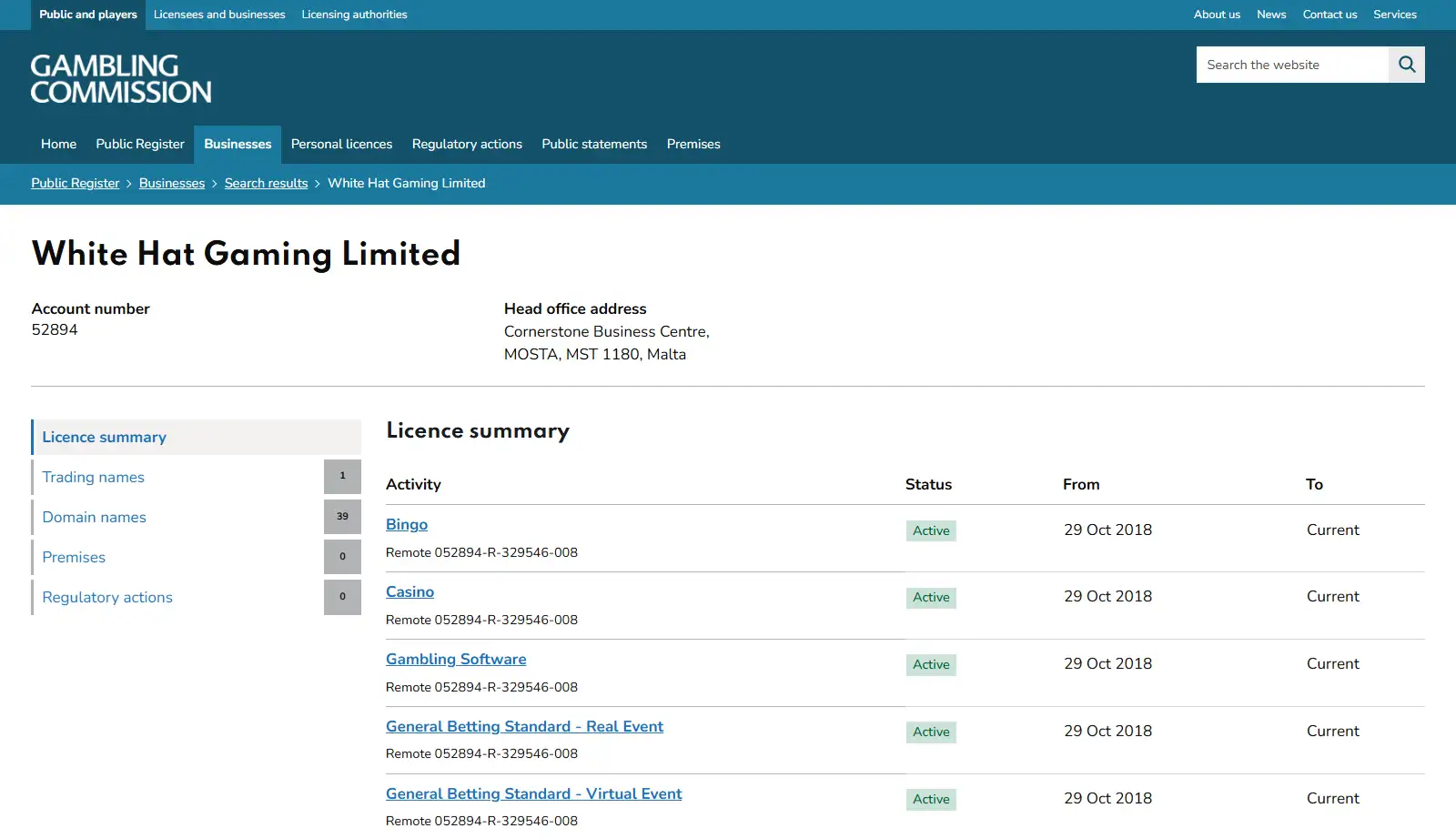Image resolution: width=1456 pixels, height=838 pixels.
Task: Click the Gambling Commission logo
Action: coord(121,78)
